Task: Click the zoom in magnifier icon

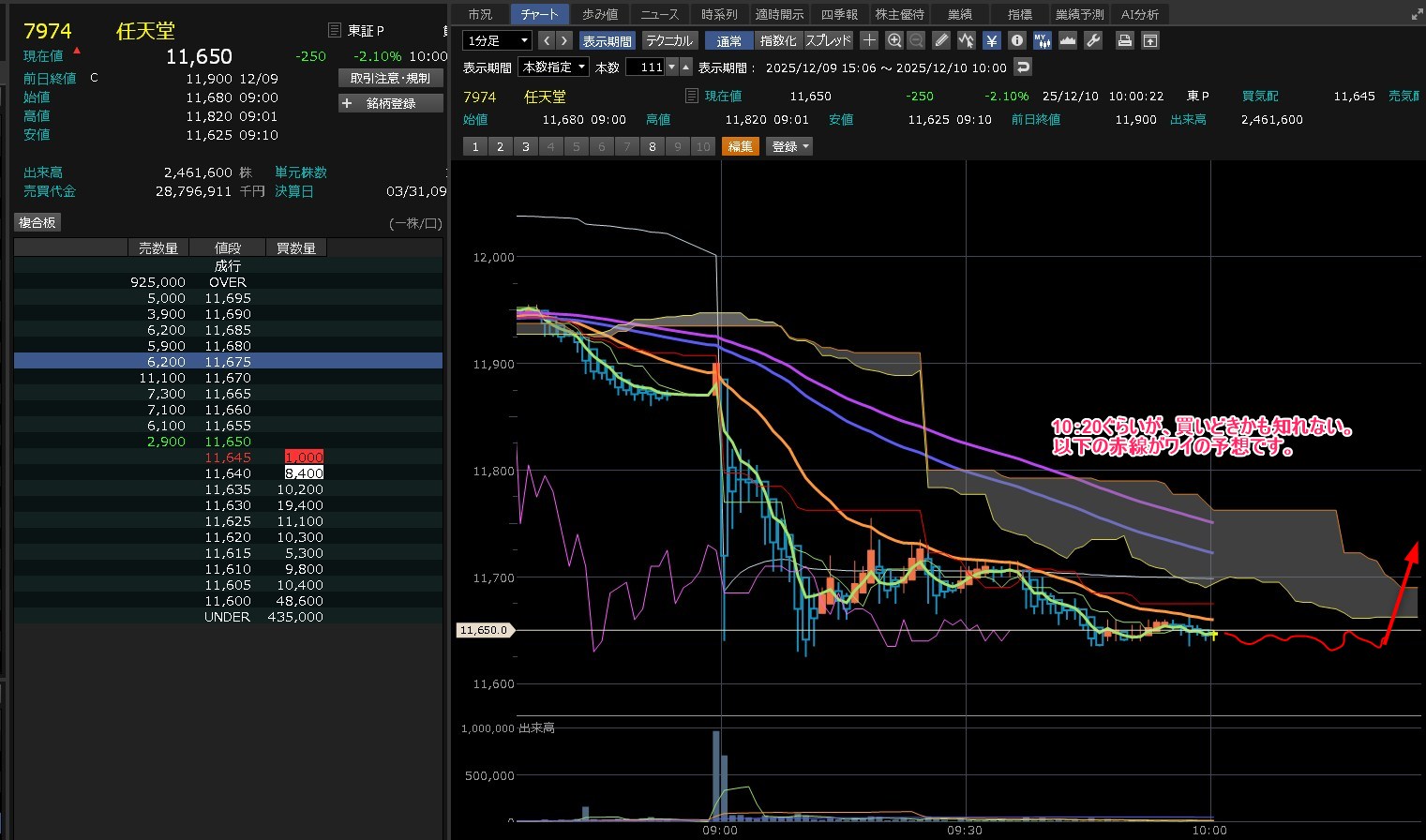Action: tap(894, 40)
